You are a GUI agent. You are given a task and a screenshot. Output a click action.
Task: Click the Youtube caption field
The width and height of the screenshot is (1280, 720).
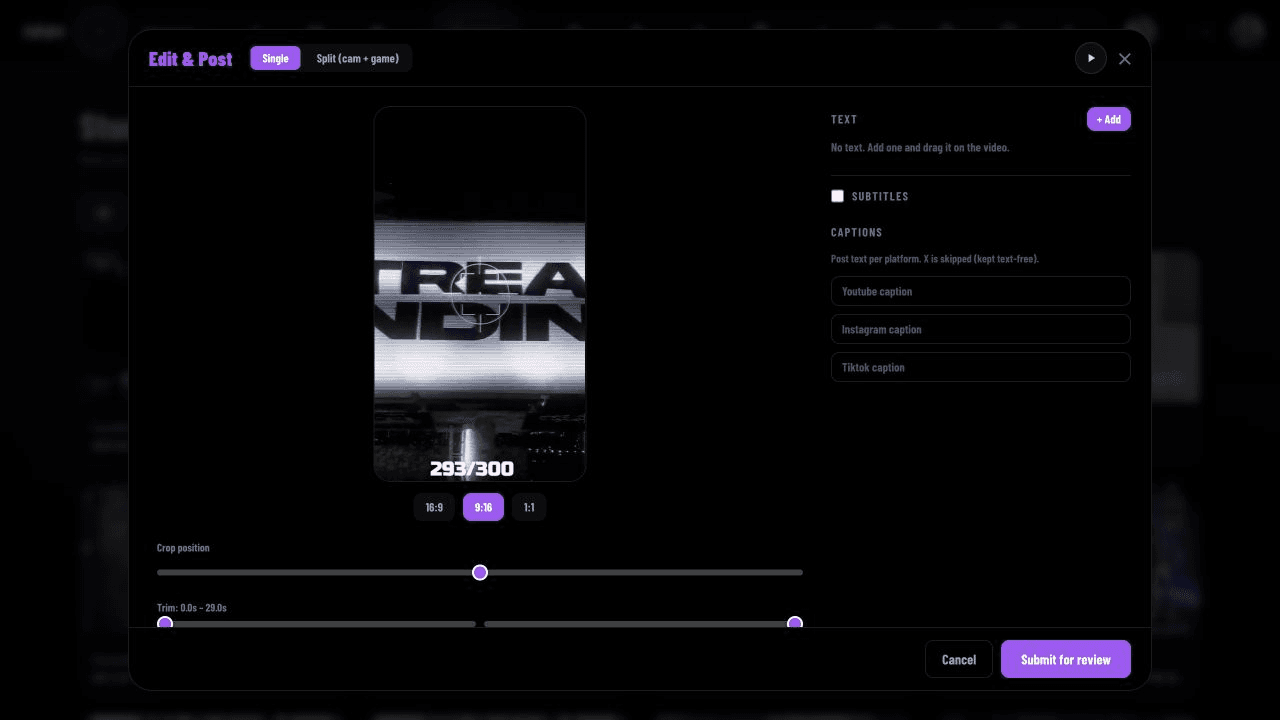pyautogui.click(x=981, y=291)
